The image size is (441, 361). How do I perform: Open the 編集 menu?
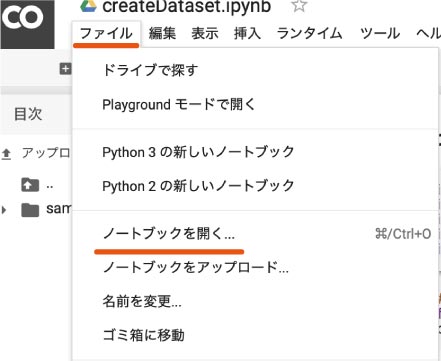pos(162,33)
